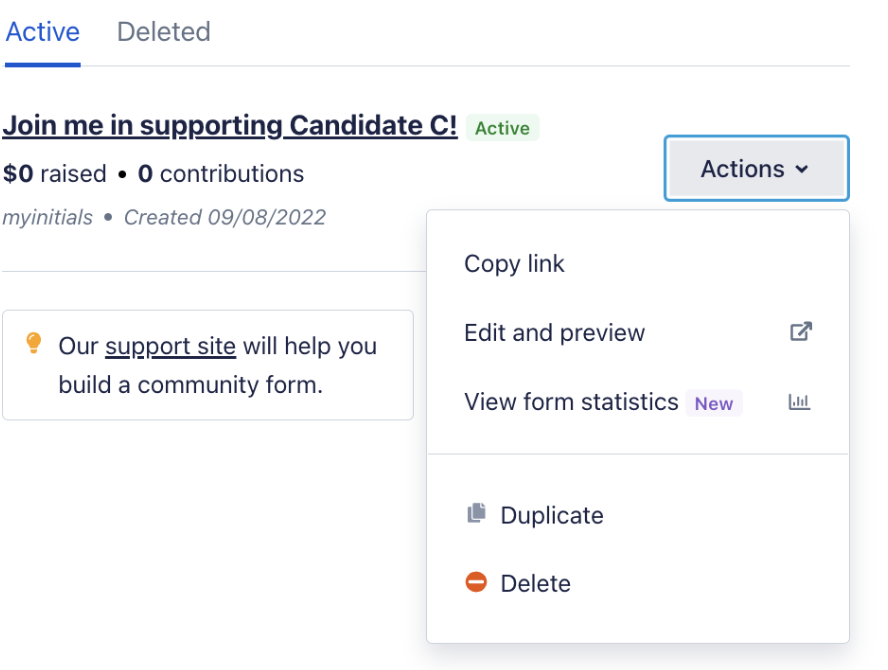The width and height of the screenshot is (888, 670).
Task: Choose Copy link from the menu
Action: click(x=514, y=264)
